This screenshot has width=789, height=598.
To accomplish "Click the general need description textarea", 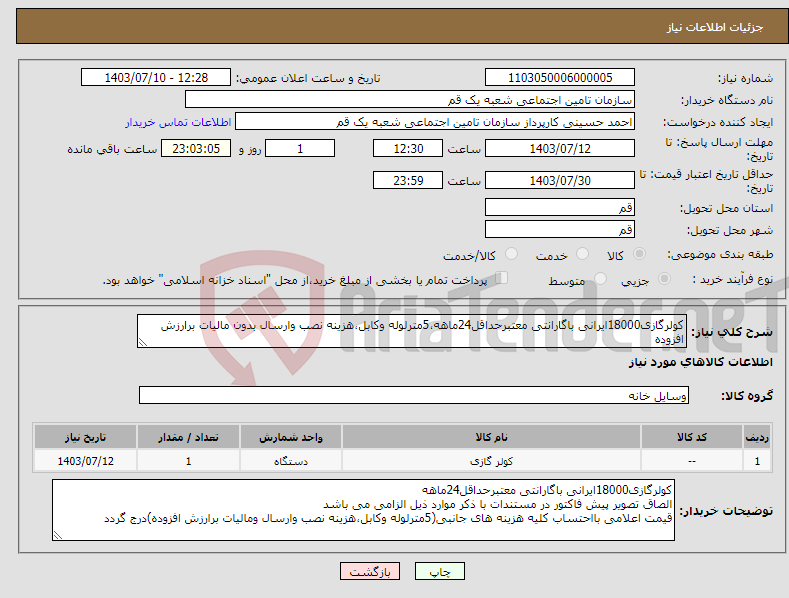I will click(x=412, y=331).
